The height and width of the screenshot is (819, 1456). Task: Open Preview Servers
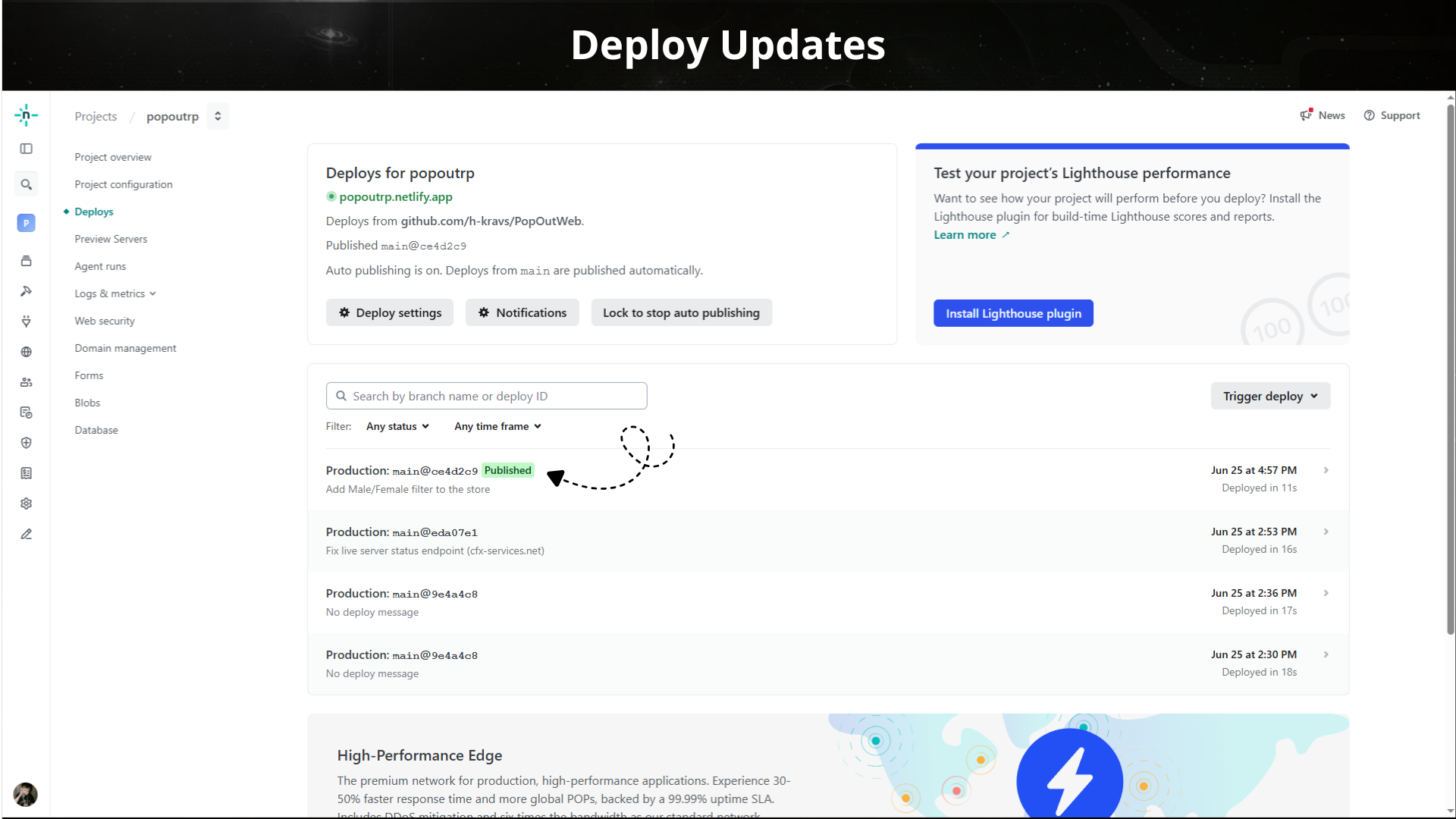(111, 239)
